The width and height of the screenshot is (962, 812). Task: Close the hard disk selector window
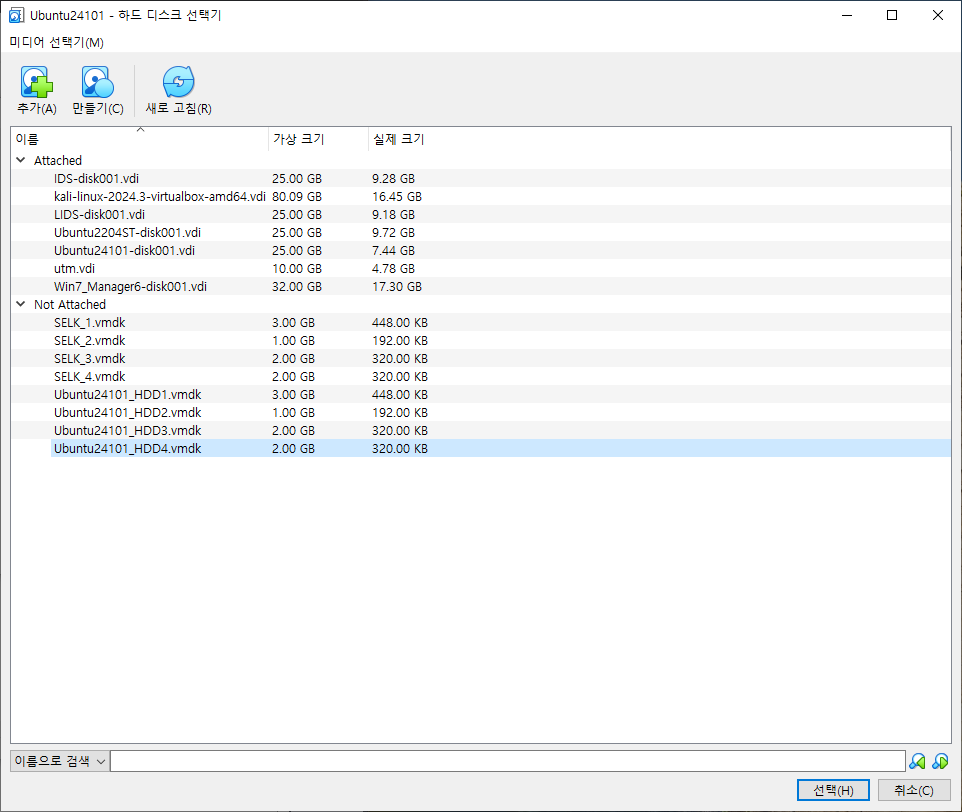pyautogui.click(x=938, y=15)
